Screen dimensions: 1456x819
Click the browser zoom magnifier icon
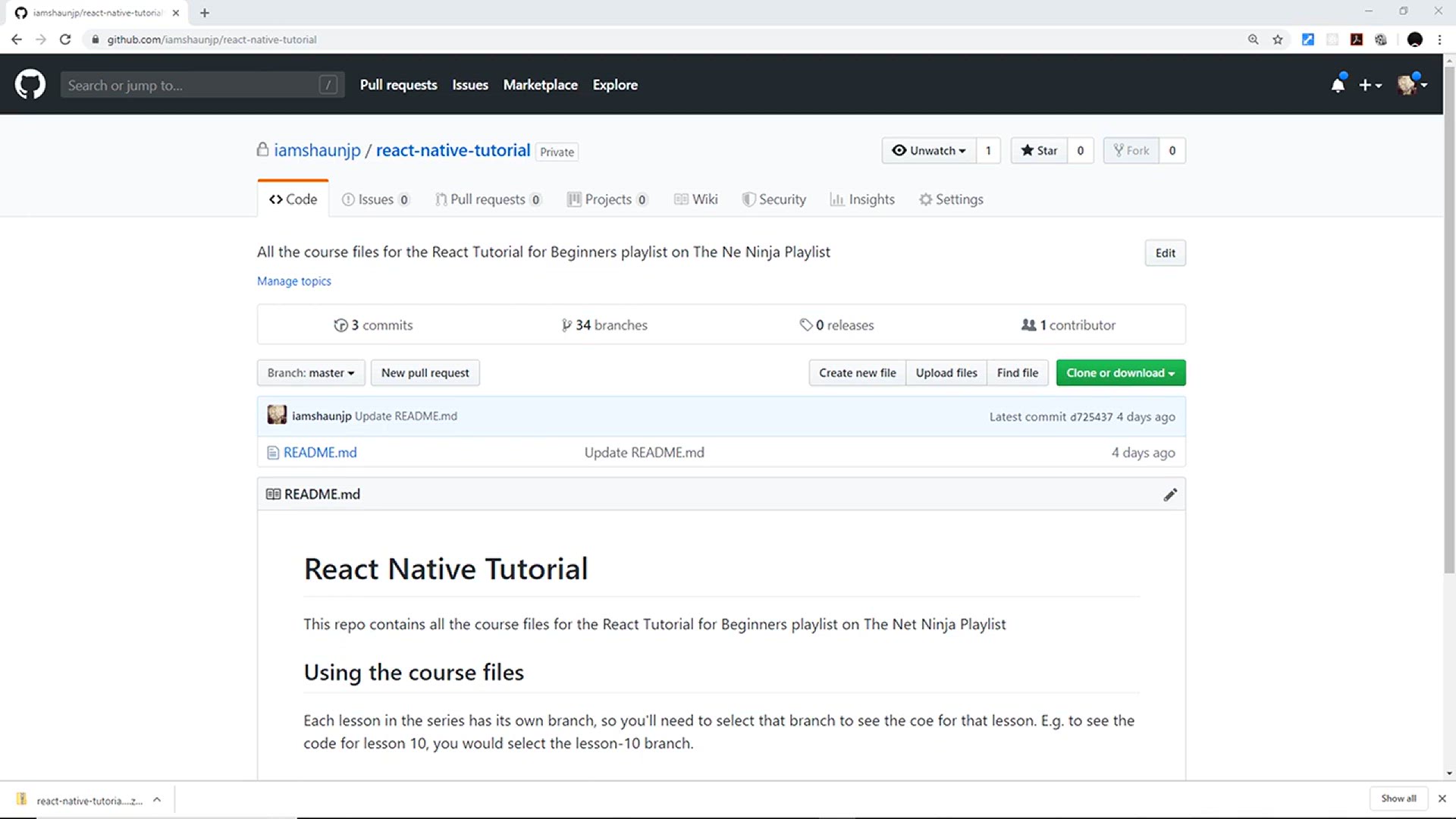tap(1253, 39)
